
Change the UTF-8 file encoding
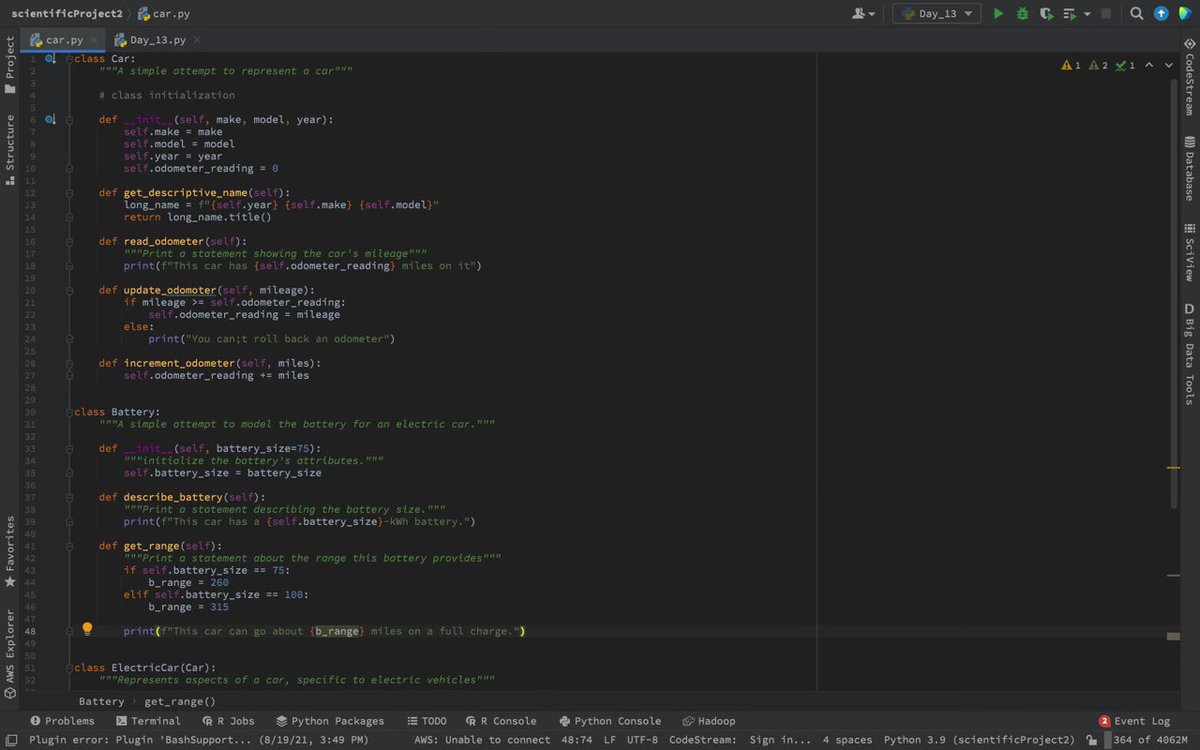coord(642,740)
